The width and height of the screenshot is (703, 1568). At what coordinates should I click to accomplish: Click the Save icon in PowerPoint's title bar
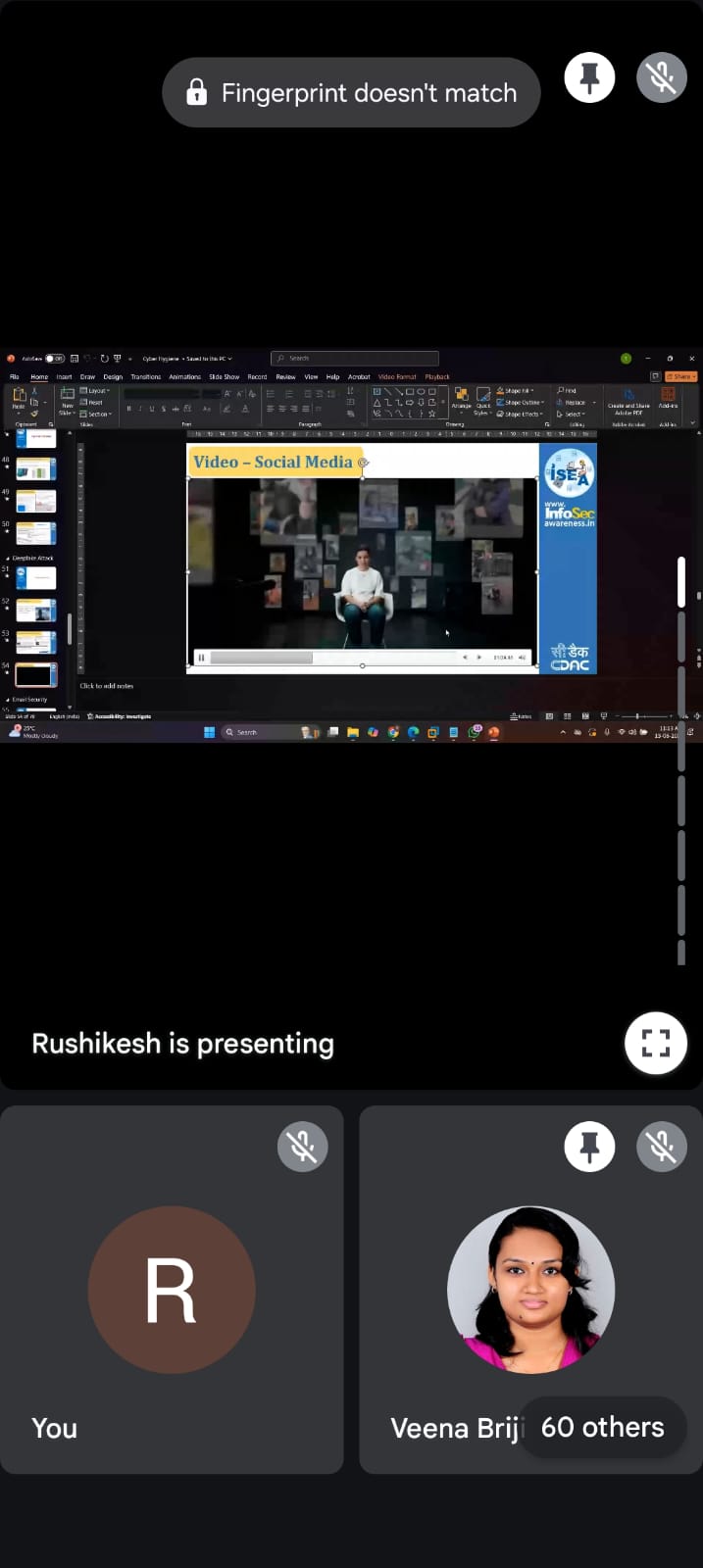pyautogui.click(x=75, y=359)
